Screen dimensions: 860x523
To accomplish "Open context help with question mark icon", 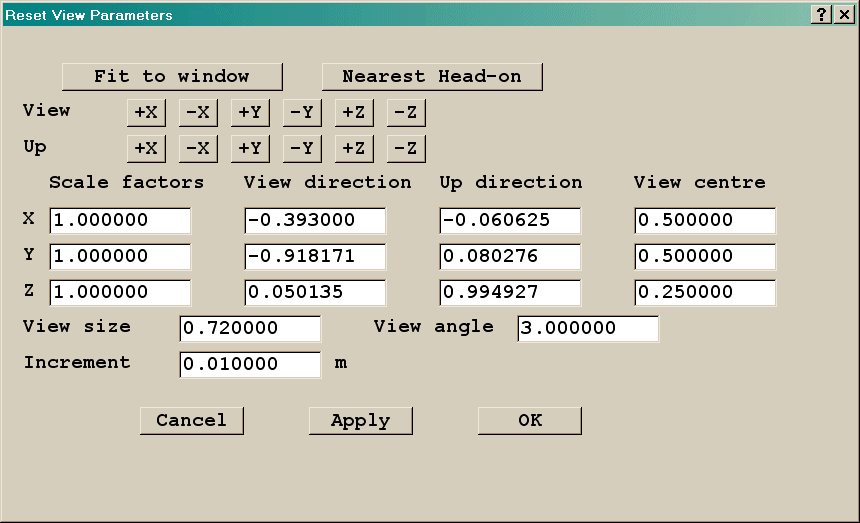I will tap(821, 14).
